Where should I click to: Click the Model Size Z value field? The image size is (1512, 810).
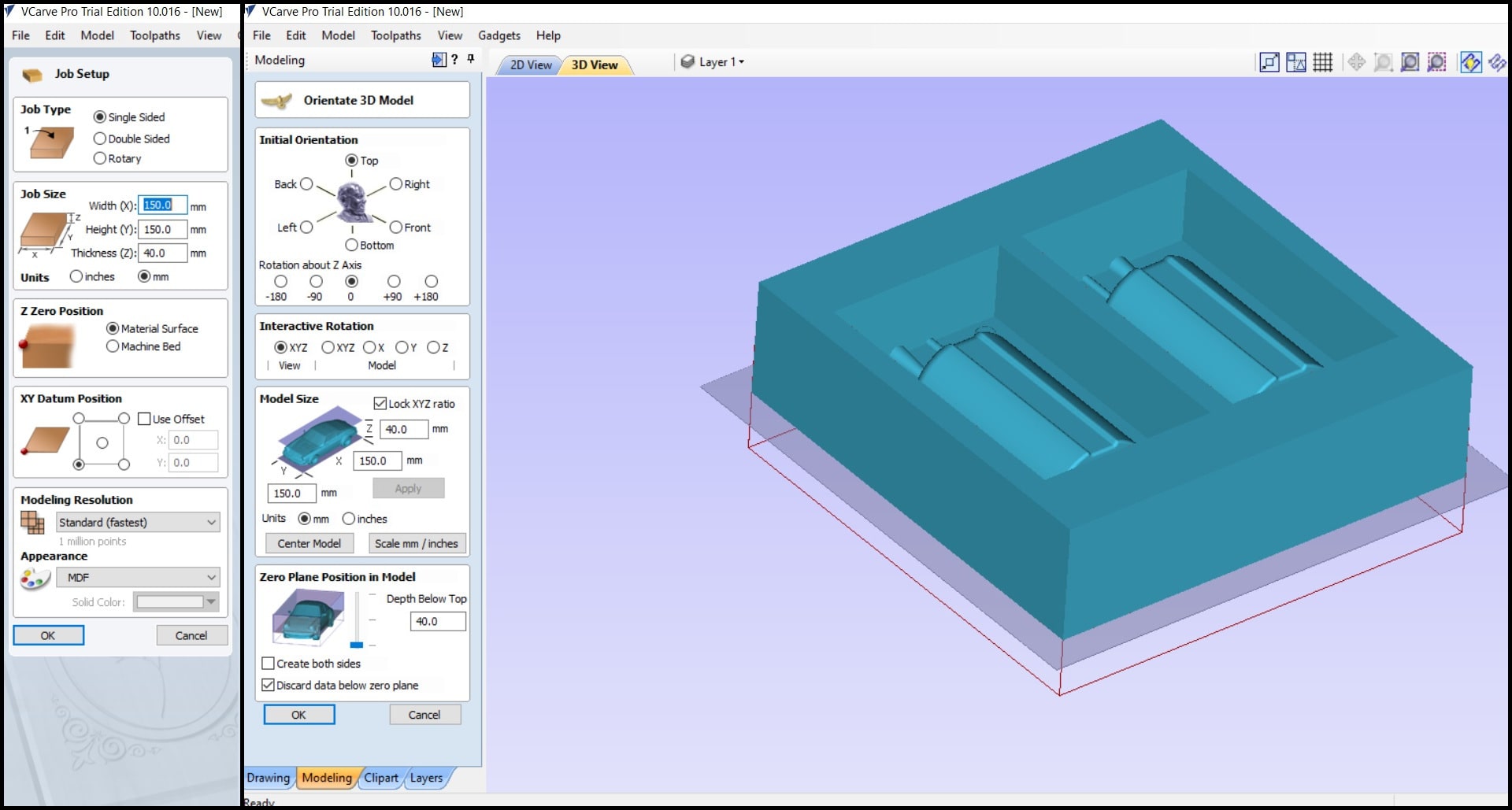[x=404, y=429]
